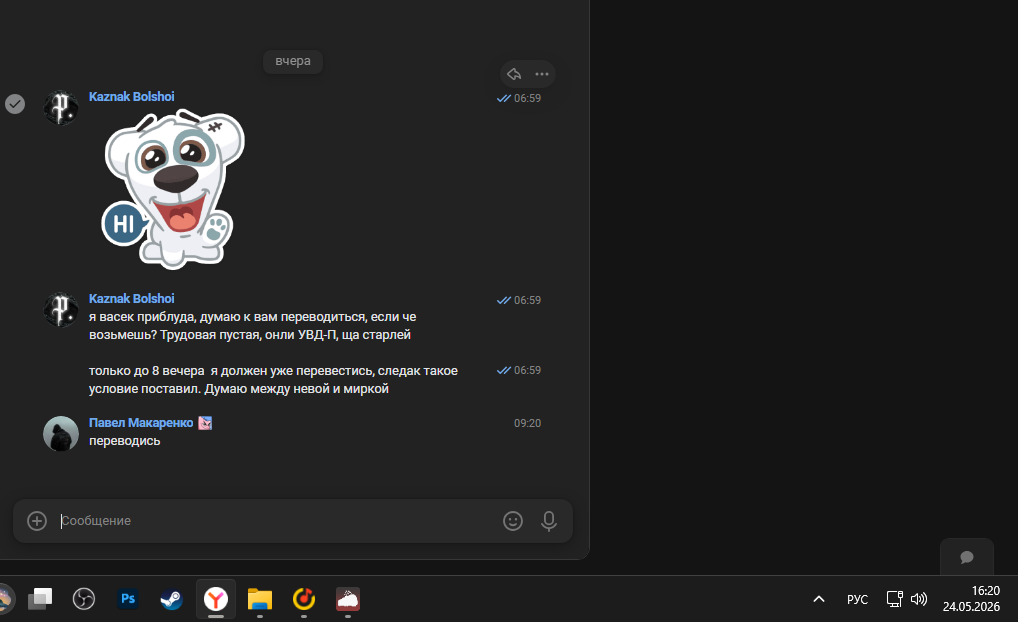Open the Yandex Music taskbar icon

304,599
